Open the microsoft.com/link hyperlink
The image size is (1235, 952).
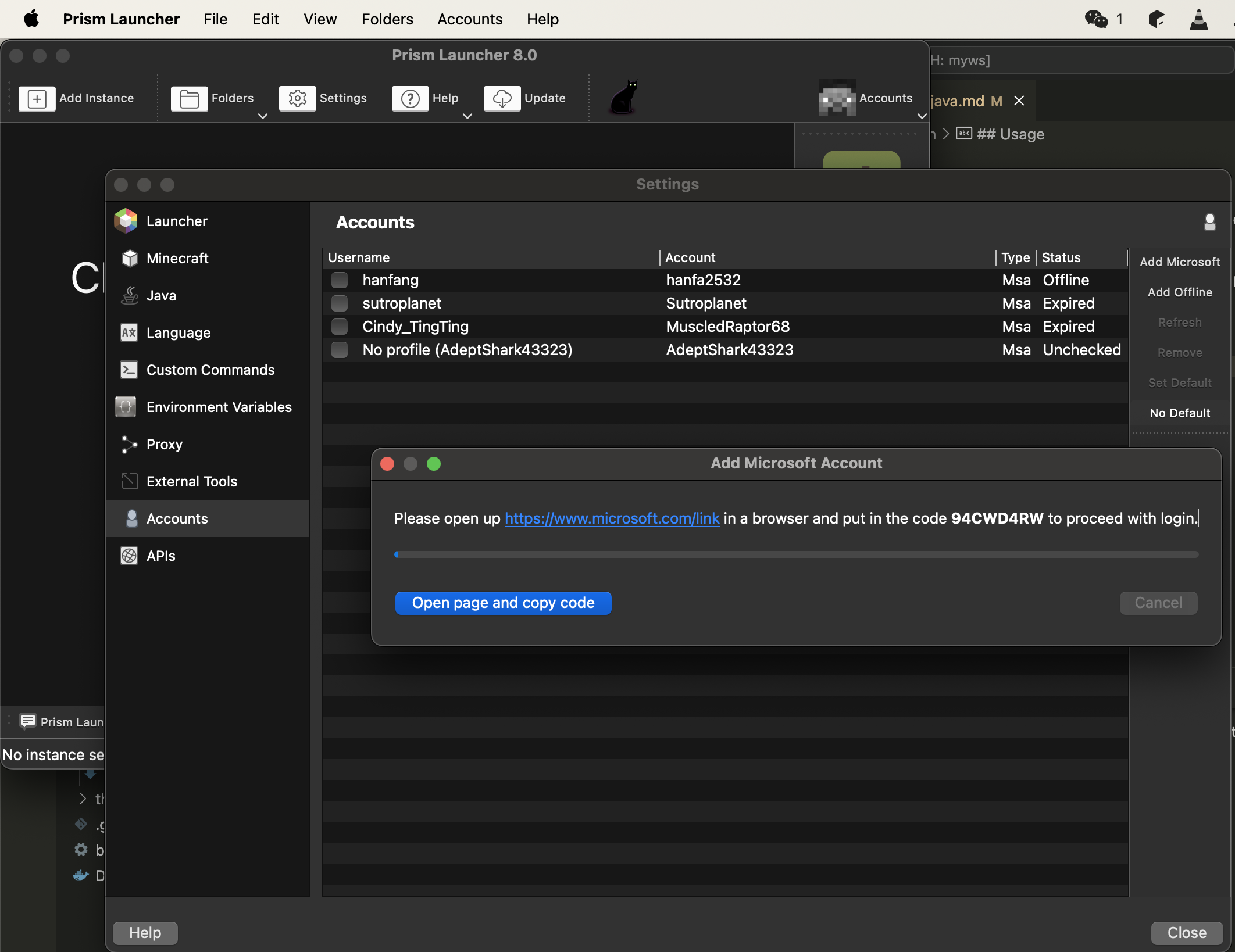612,518
